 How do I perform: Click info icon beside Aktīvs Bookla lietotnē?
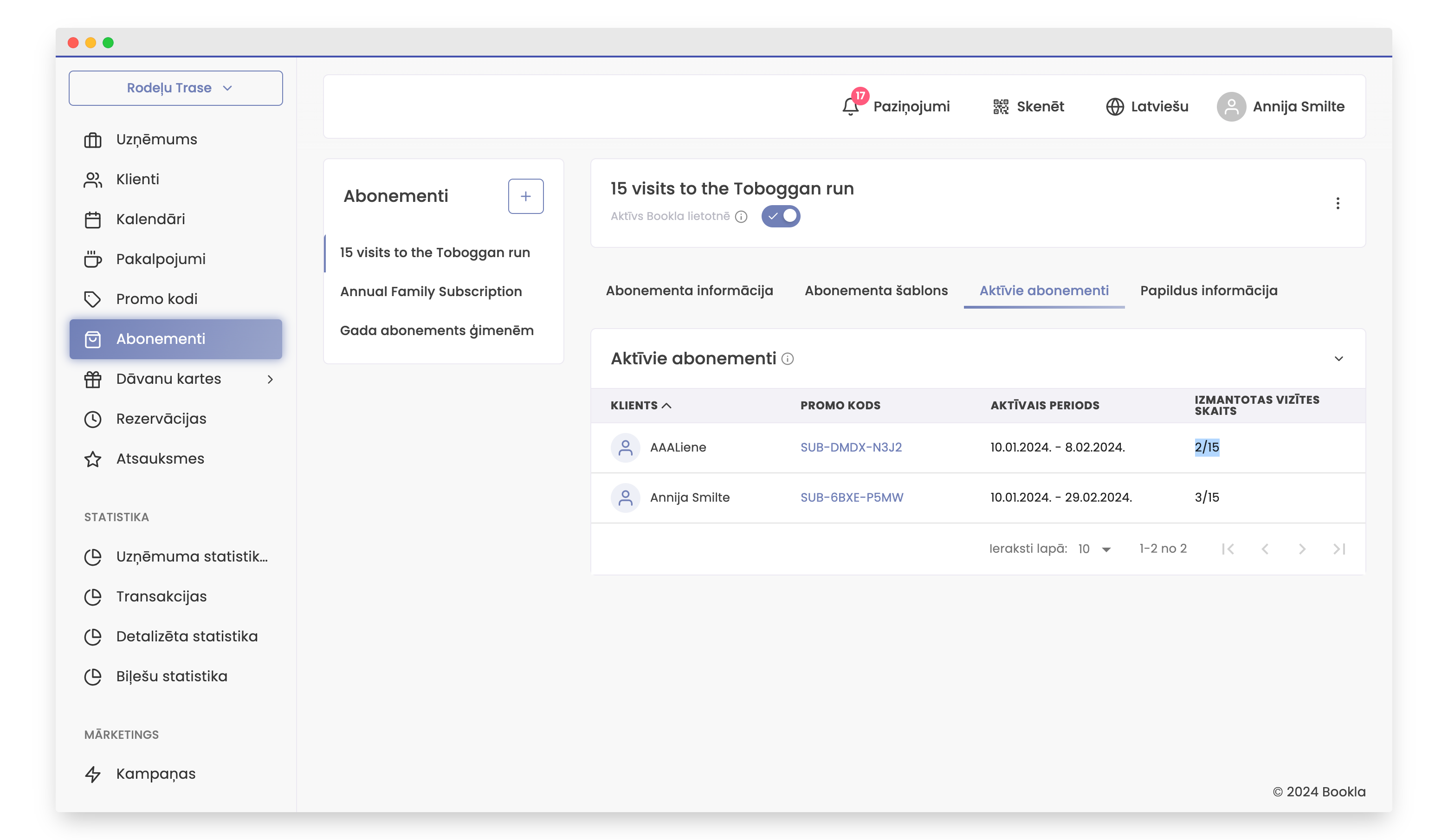[741, 217]
